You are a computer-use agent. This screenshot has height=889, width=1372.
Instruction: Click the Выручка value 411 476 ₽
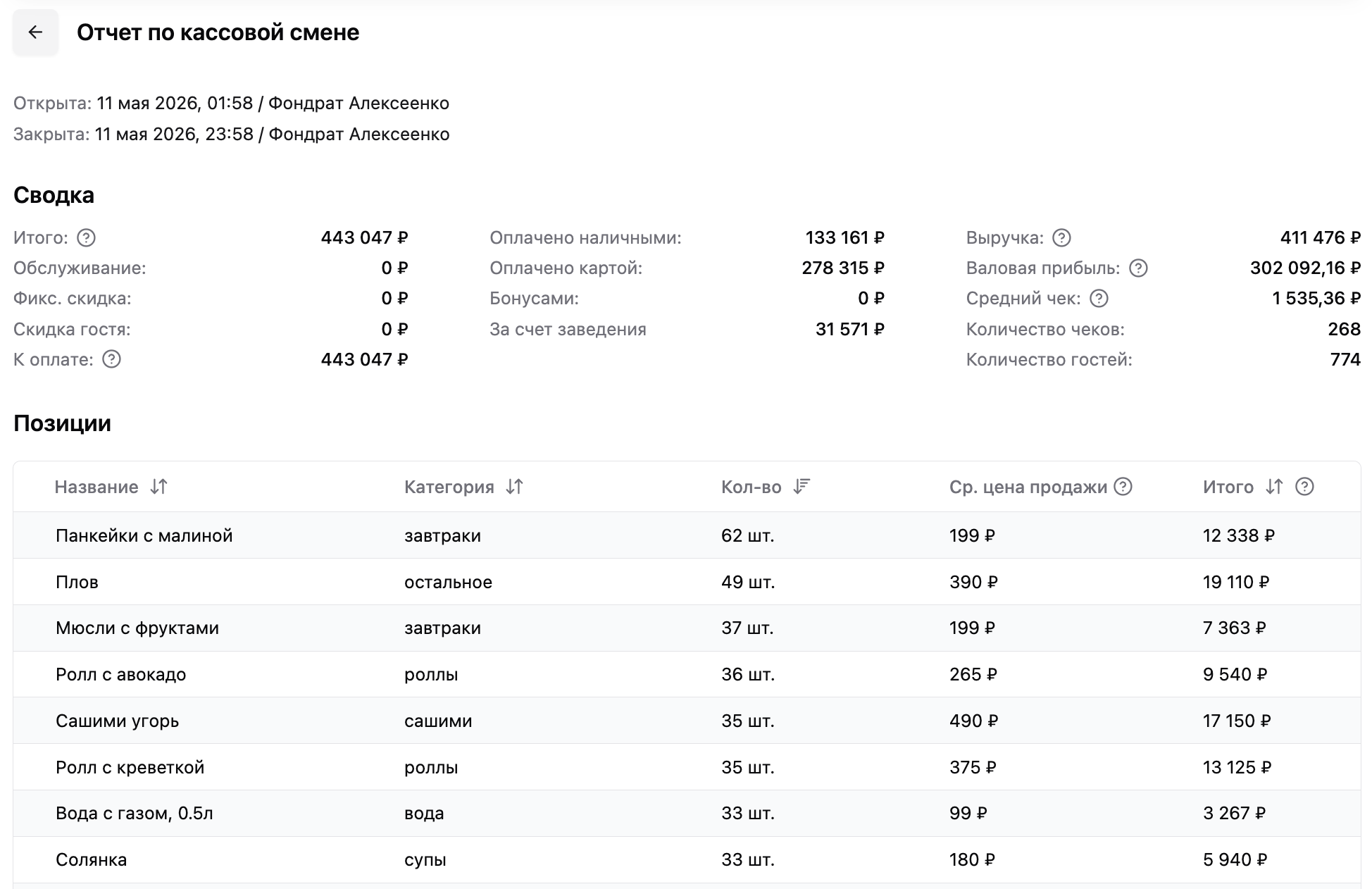(1321, 238)
